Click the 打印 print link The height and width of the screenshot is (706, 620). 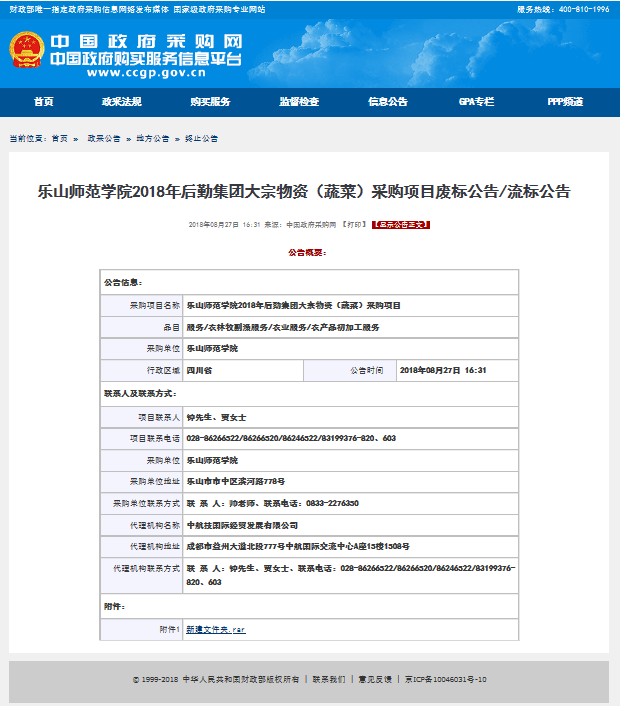tap(353, 225)
